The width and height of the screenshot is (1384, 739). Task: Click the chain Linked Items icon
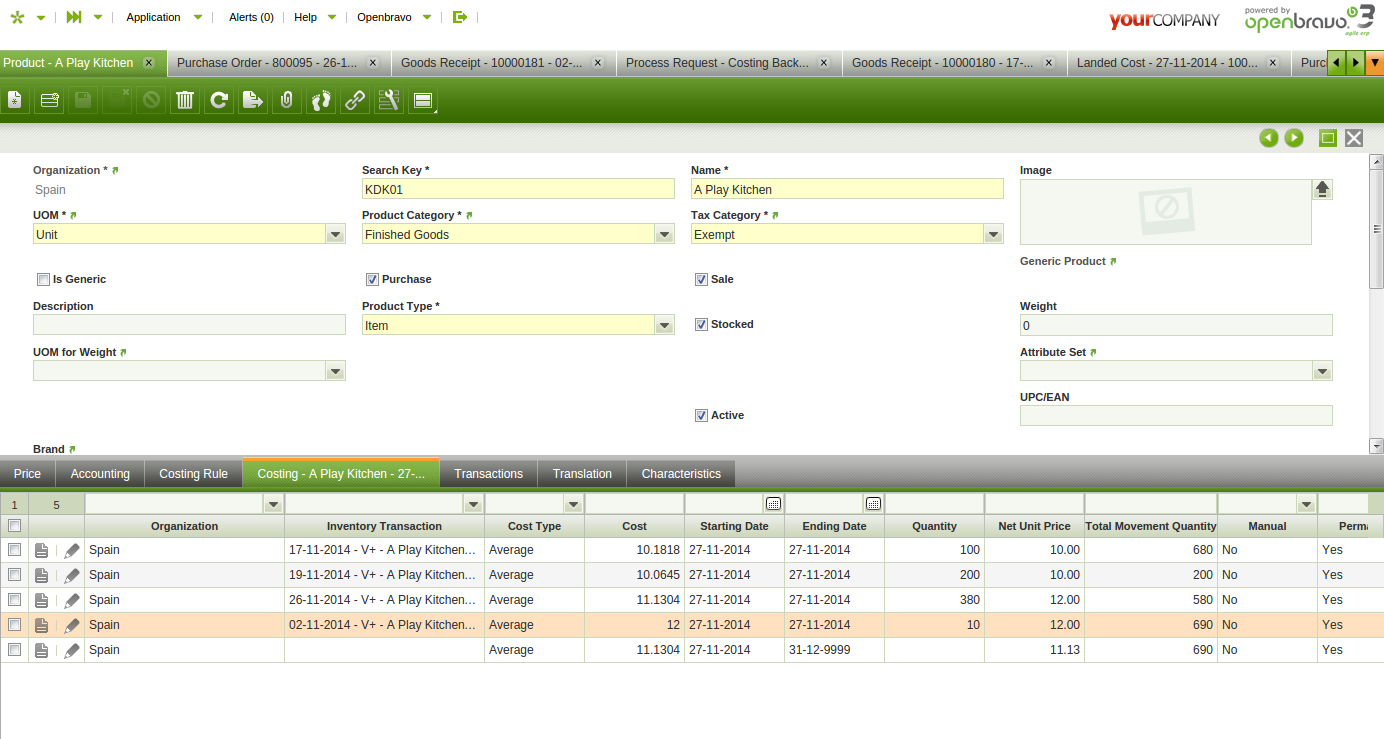pyautogui.click(x=354, y=100)
